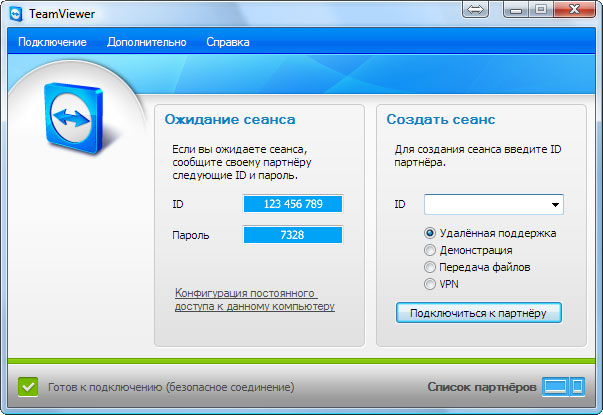Close the TeamViewer window

click(x=575, y=9)
